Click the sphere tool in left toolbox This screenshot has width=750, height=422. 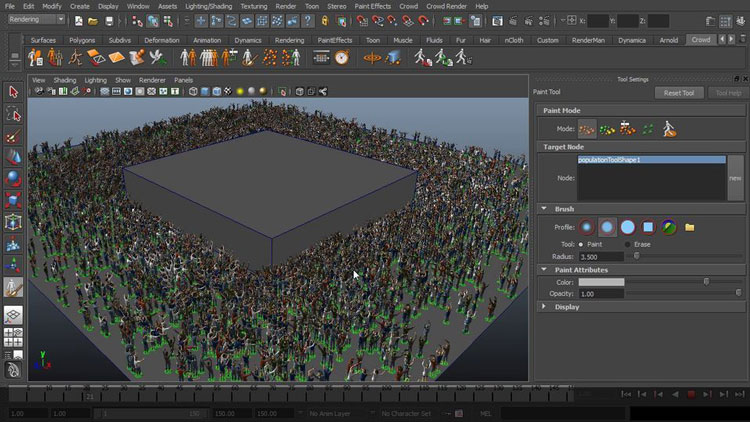[x=13, y=178]
